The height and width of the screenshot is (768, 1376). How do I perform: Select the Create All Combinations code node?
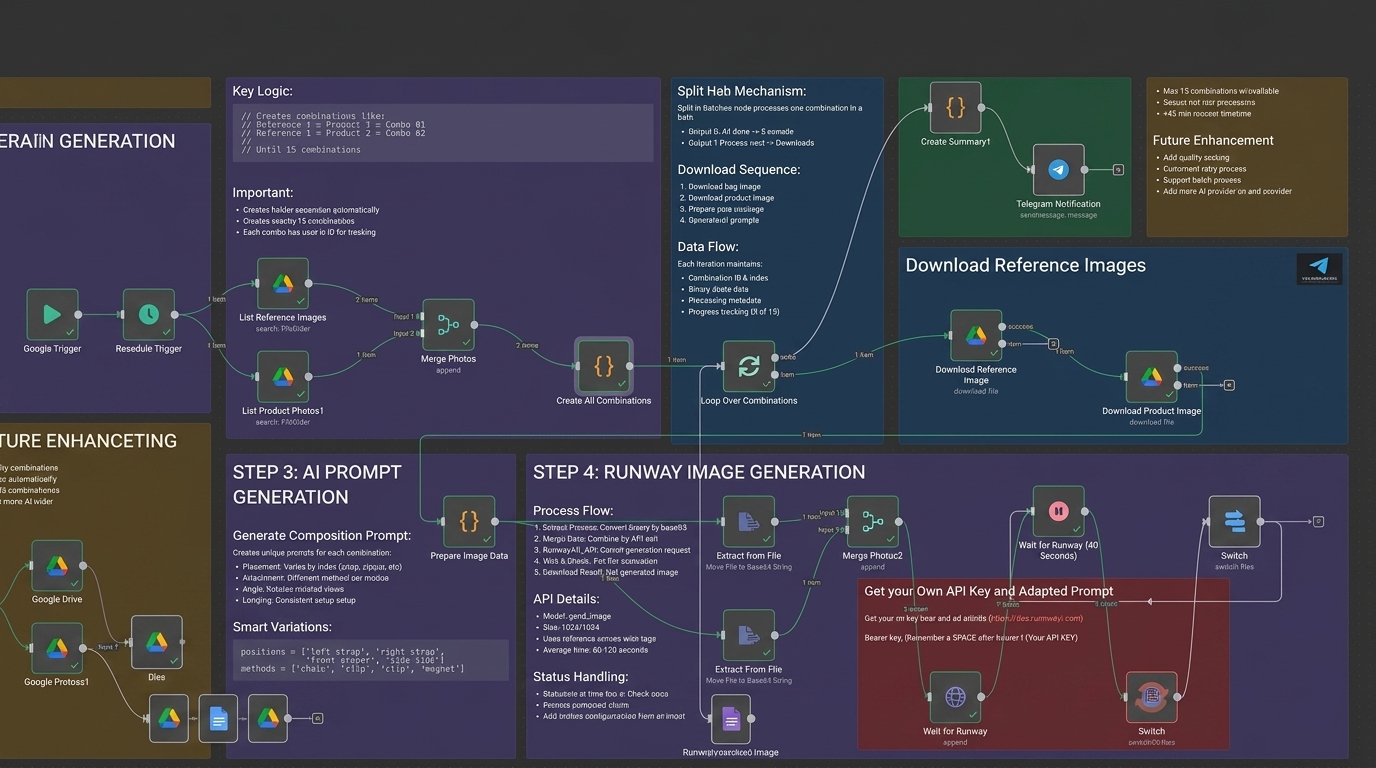pos(604,366)
